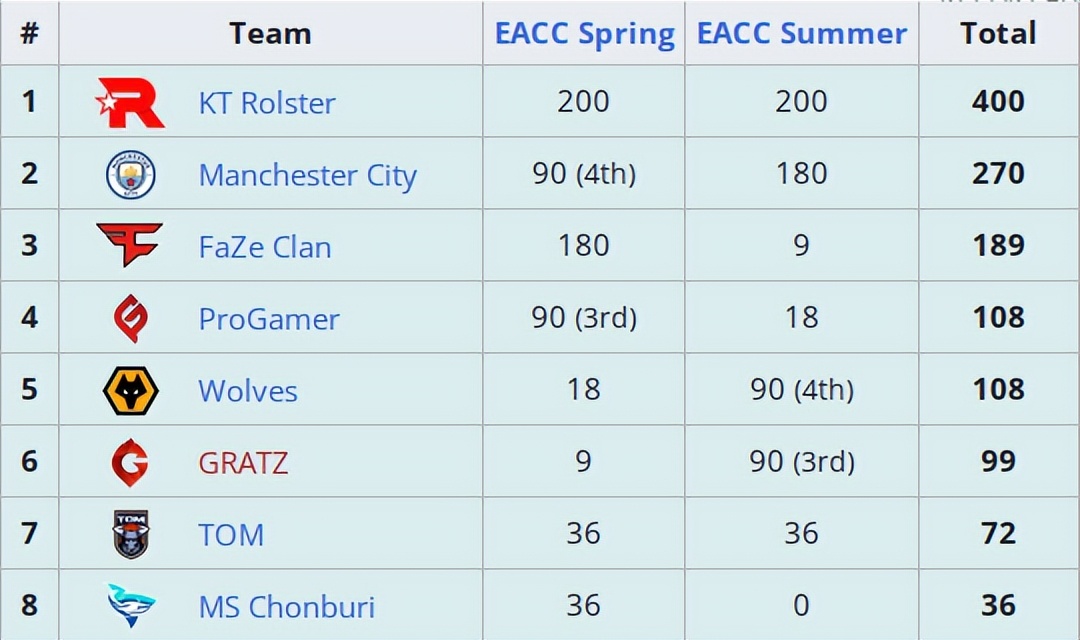Open the MS Chonburi team link
Image resolution: width=1080 pixels, height=640 pixels.
(x=286, y=606)
